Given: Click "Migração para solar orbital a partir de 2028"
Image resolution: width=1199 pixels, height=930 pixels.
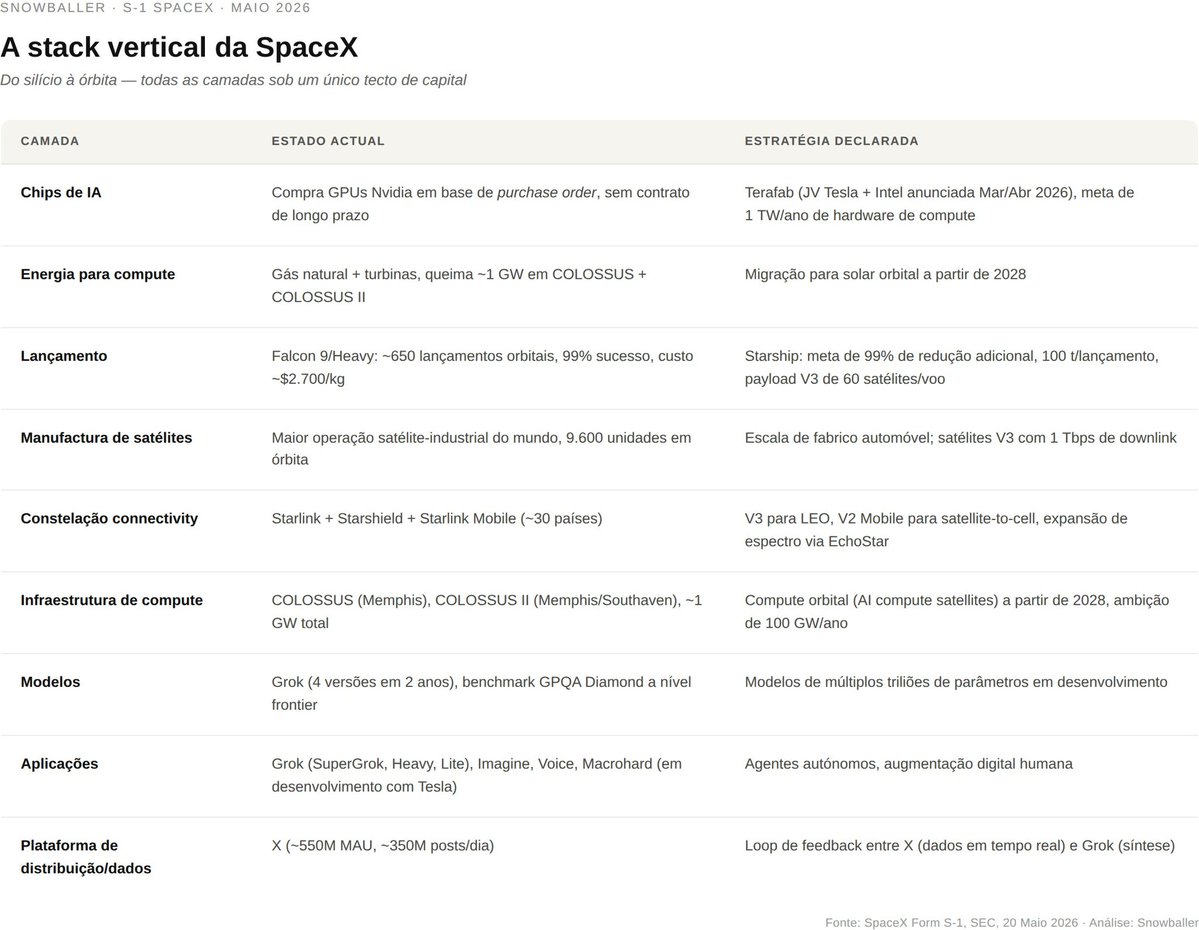Looking at the screenshot, I should tap(885, 275).
